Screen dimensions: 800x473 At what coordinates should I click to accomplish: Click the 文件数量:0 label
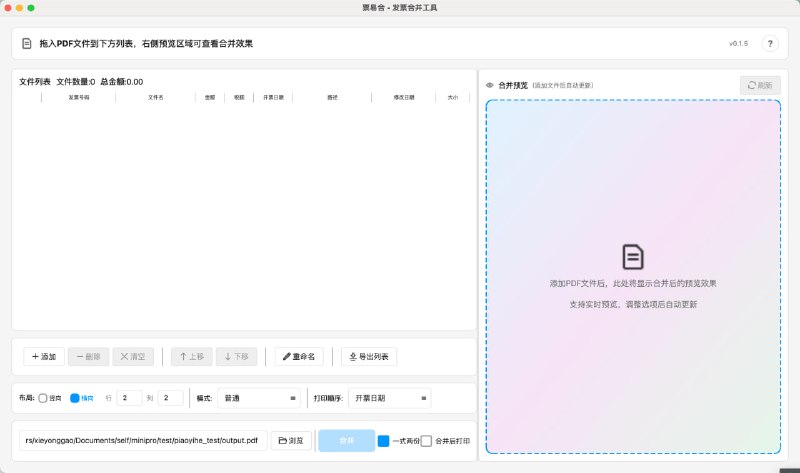76,82
